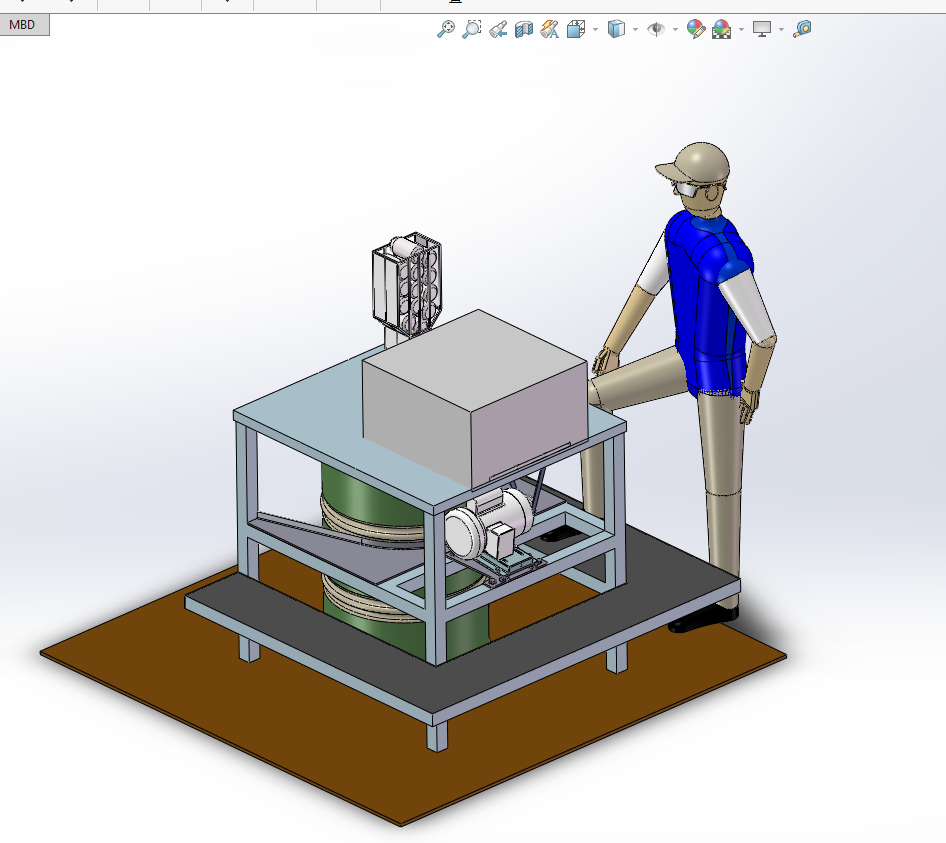Expand the View Orientation dropdown arrow

[x=595, y=29]
